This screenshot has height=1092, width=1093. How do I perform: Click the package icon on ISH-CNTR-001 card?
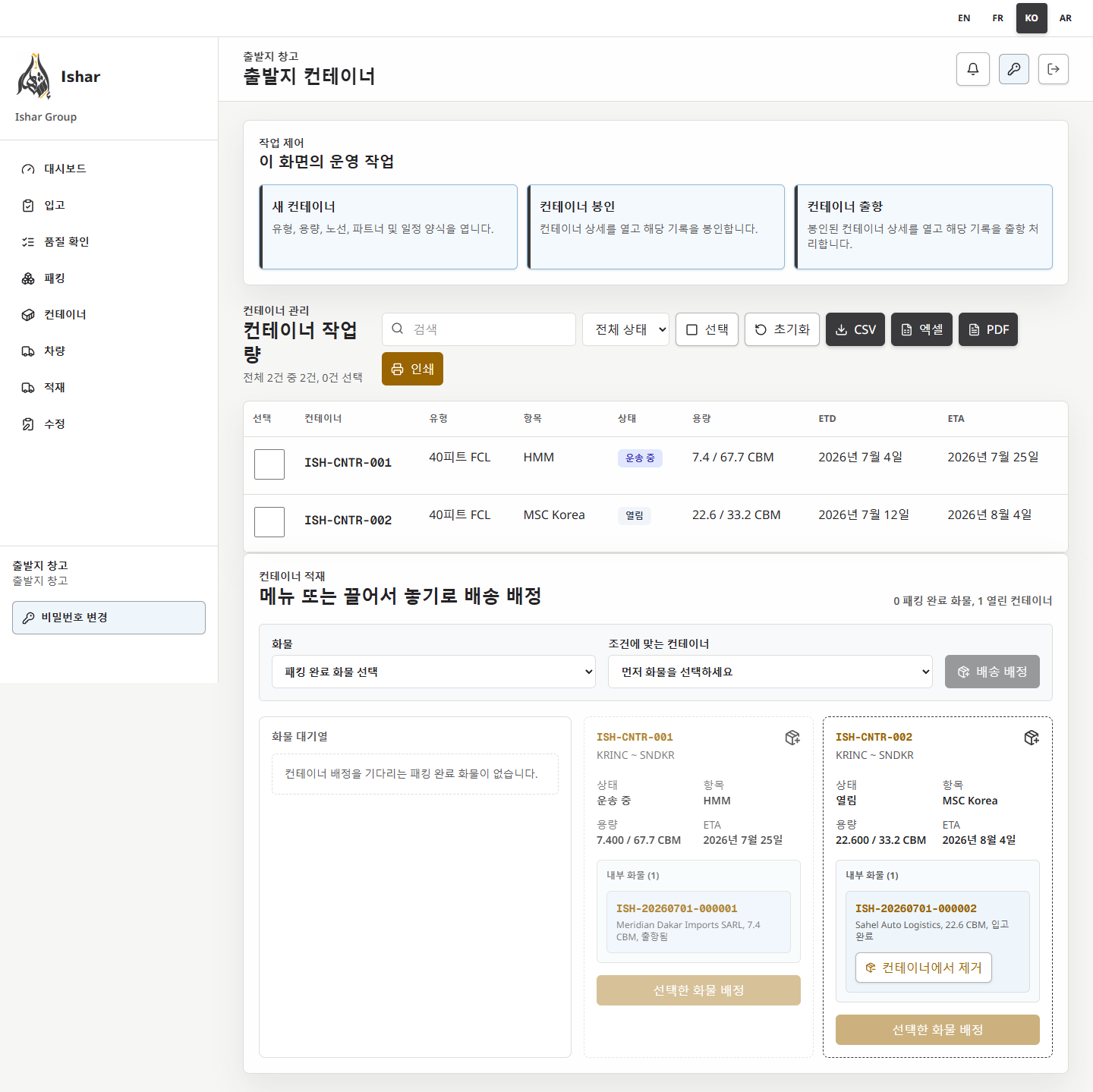tap(792, 738)
